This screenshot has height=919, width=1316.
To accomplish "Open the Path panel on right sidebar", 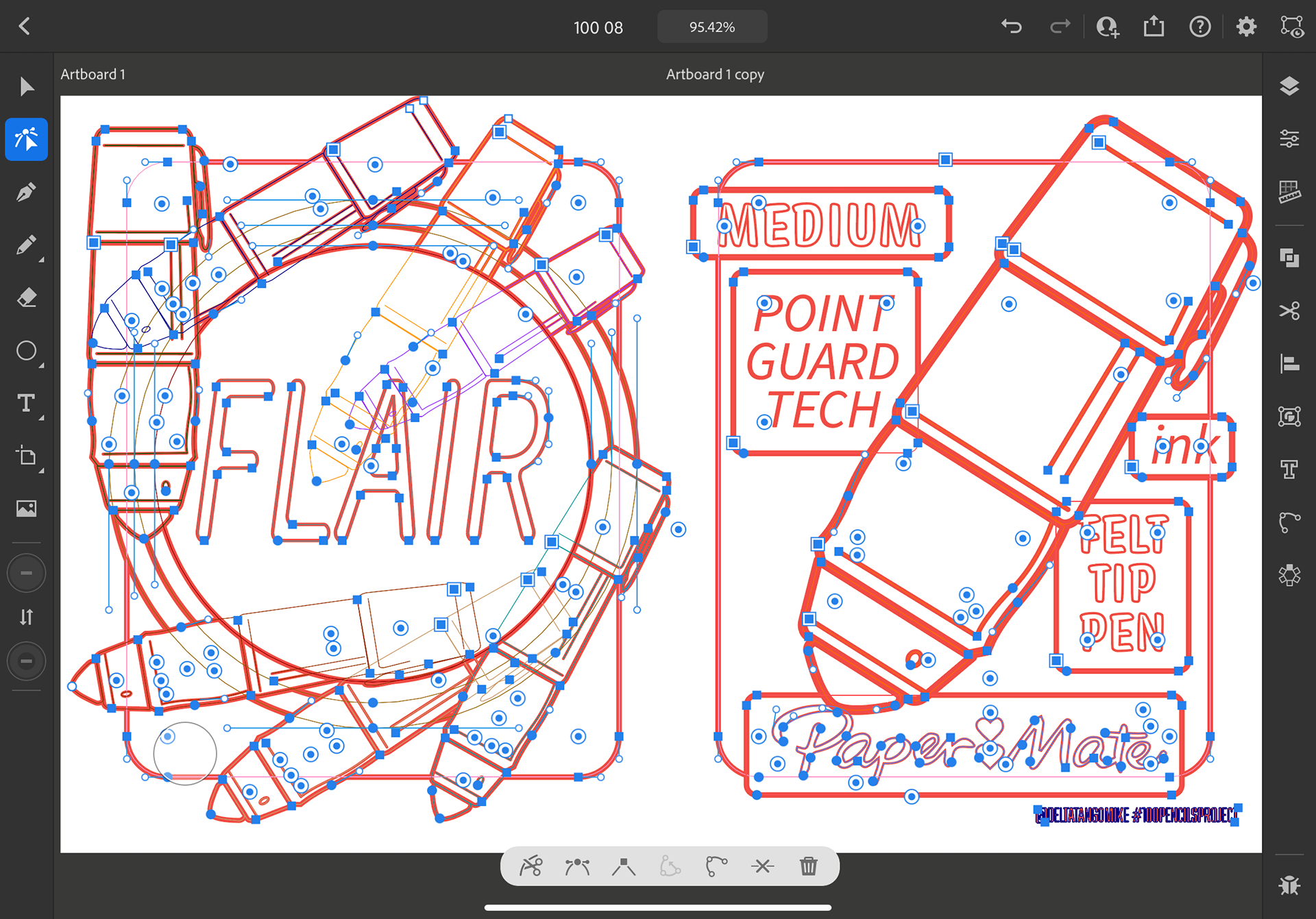I will click(1289, 522).
